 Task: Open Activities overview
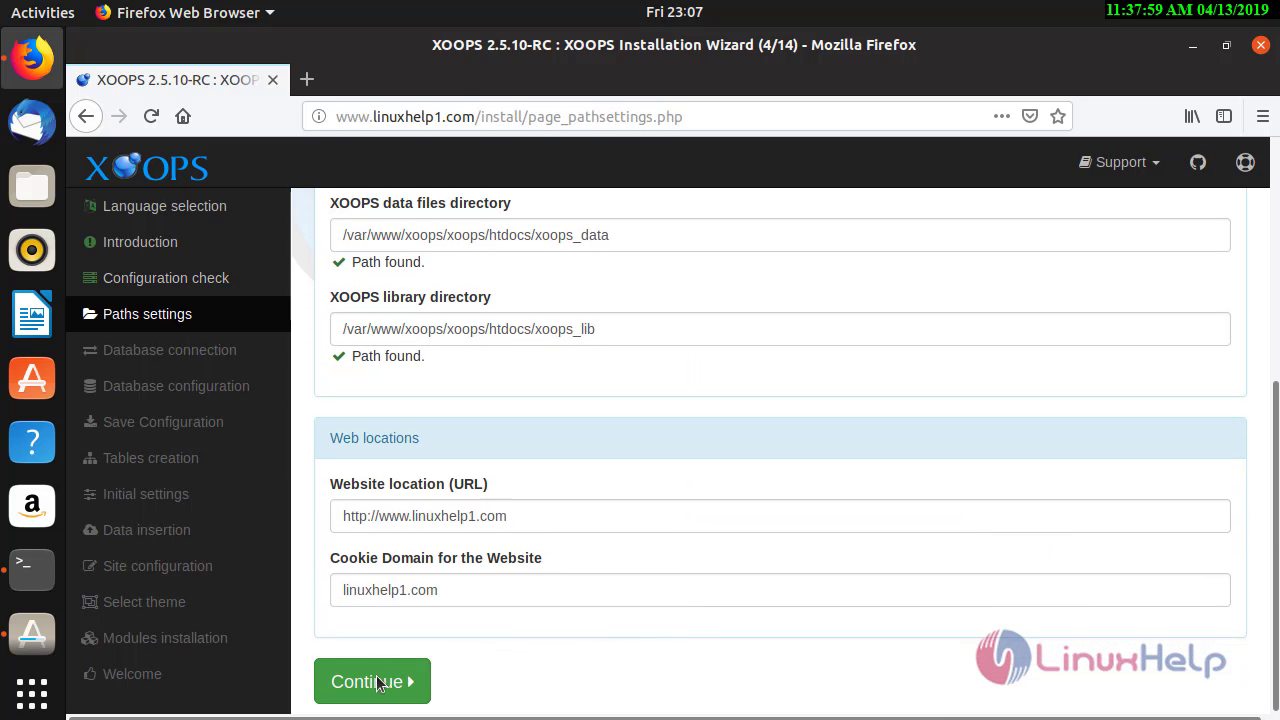pyautogui.click(x=42, y=12)
